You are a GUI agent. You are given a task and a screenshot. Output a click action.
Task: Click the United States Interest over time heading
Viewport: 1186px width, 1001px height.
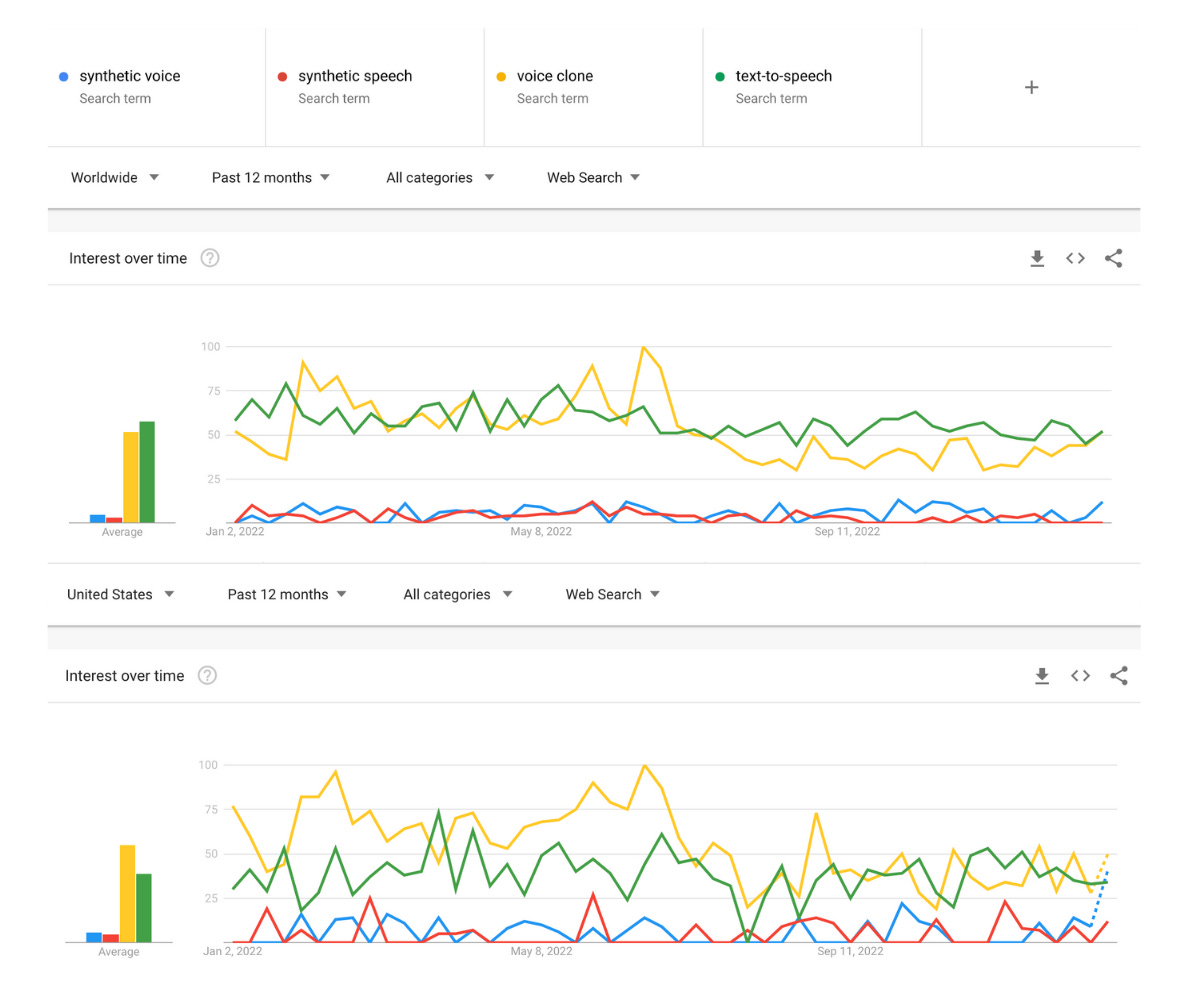[125, 676]
